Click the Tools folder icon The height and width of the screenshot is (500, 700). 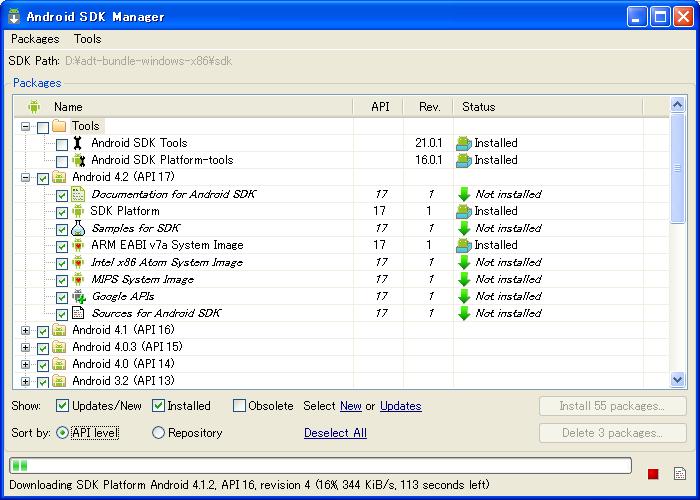[59, 126]
